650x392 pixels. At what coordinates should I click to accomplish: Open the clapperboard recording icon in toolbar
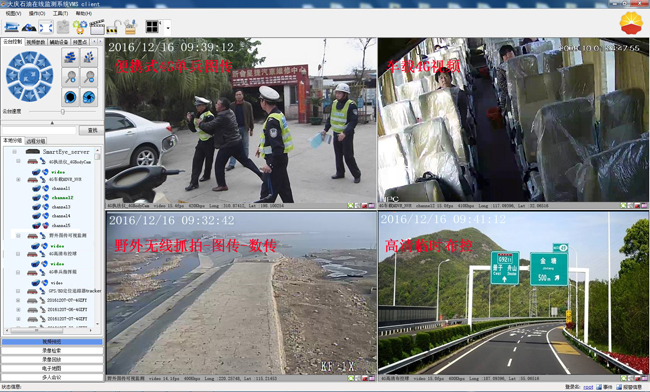pos(97,27)
